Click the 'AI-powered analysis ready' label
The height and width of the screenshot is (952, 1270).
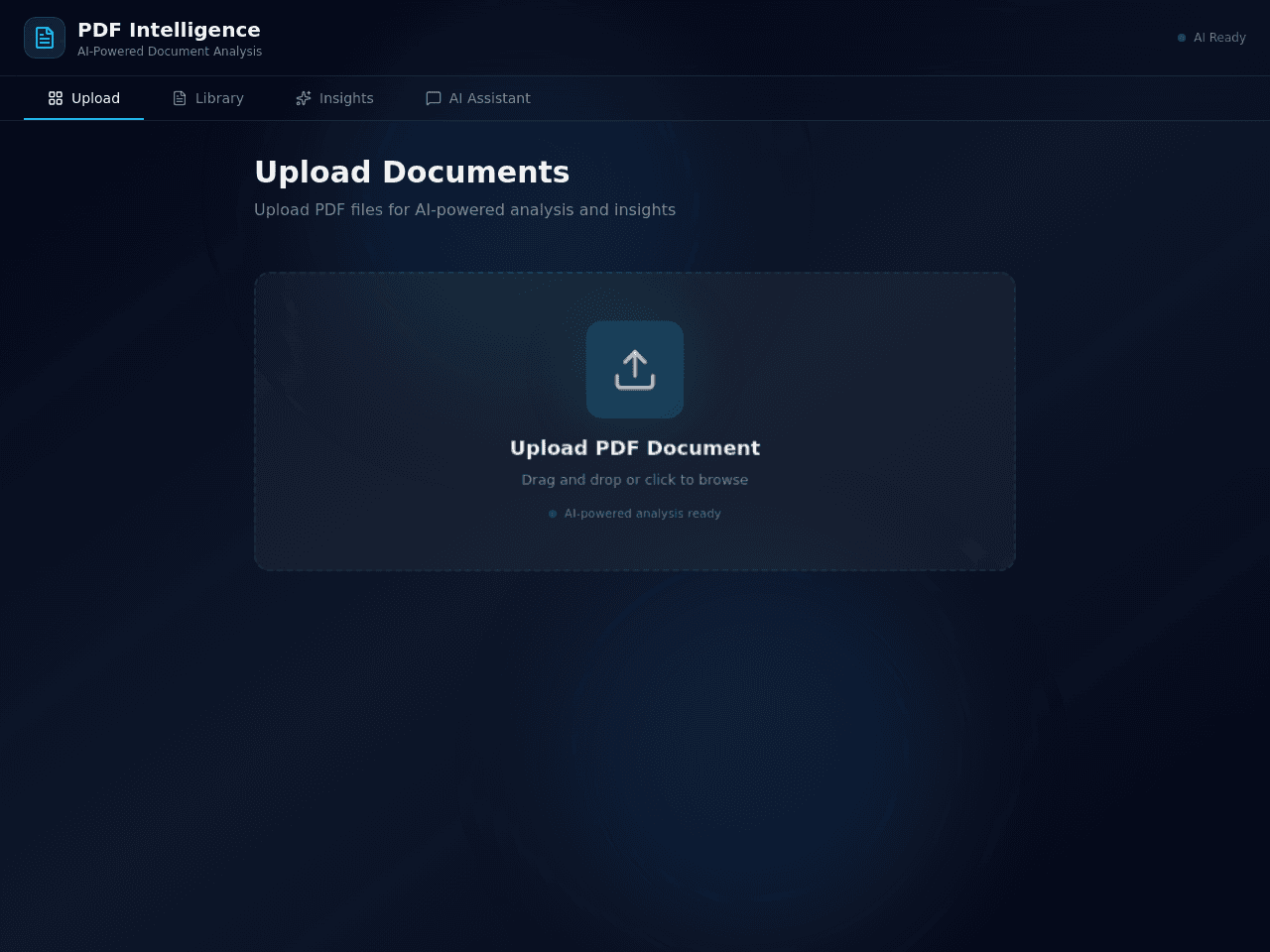(x=635, y=514)
